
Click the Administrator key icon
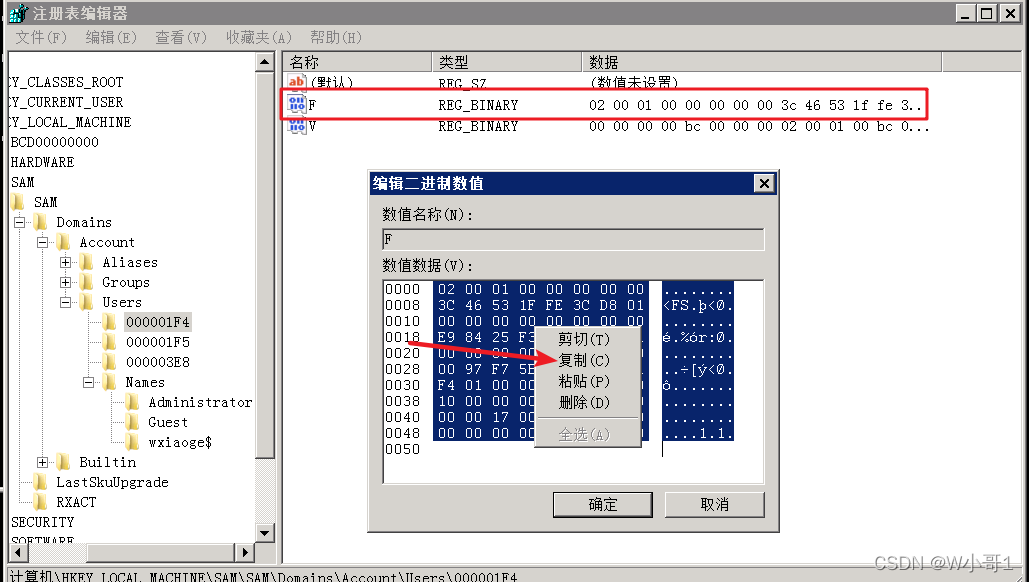(130, 402)
